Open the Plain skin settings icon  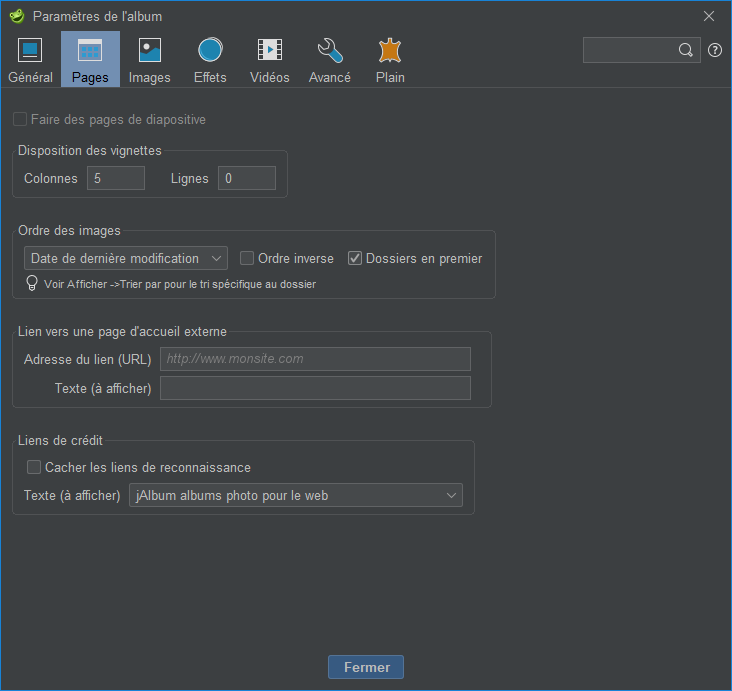click(x=390, y=50)
